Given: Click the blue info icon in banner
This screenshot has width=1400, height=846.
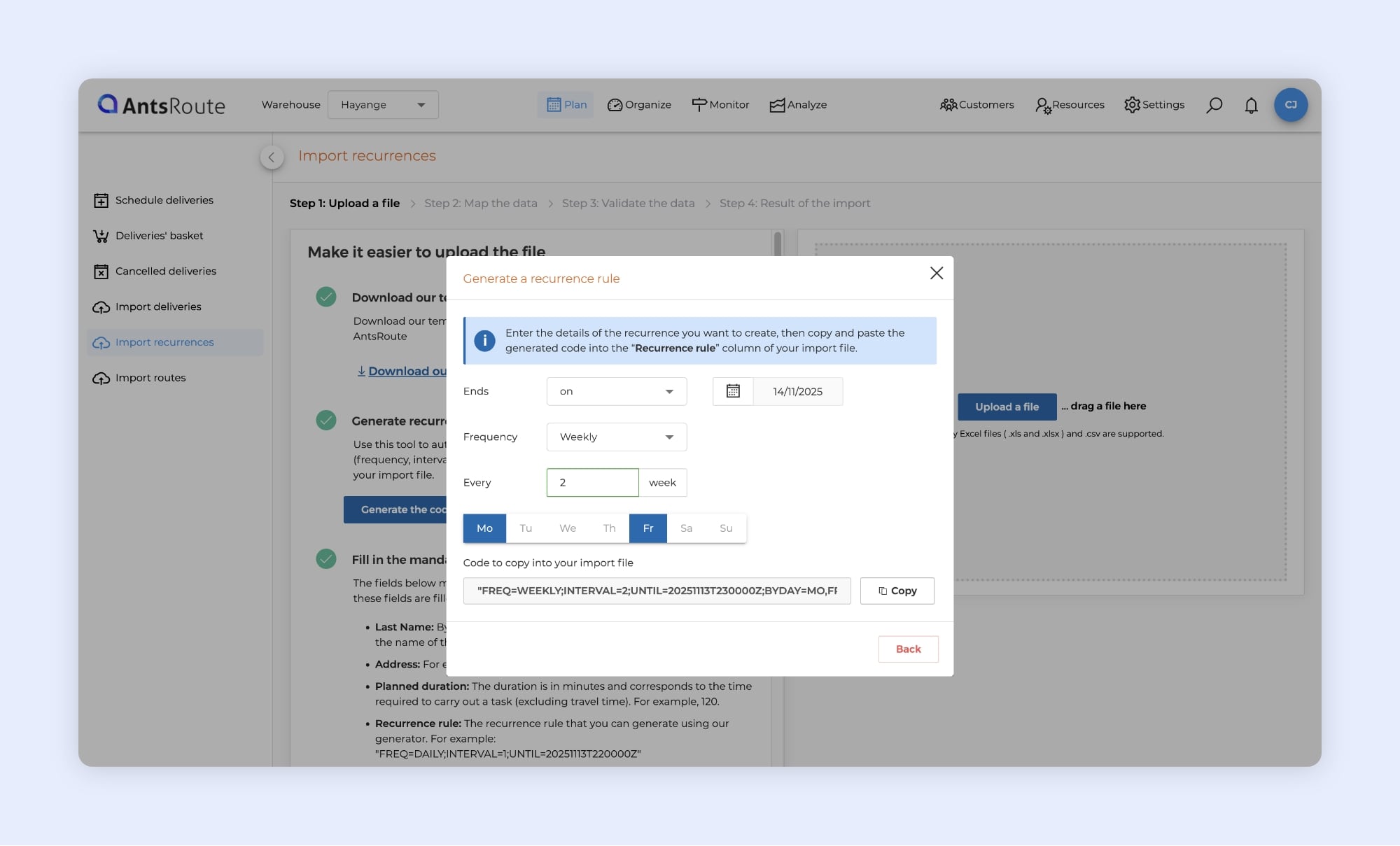Looking at the screenshot, I should coord(484,341).
